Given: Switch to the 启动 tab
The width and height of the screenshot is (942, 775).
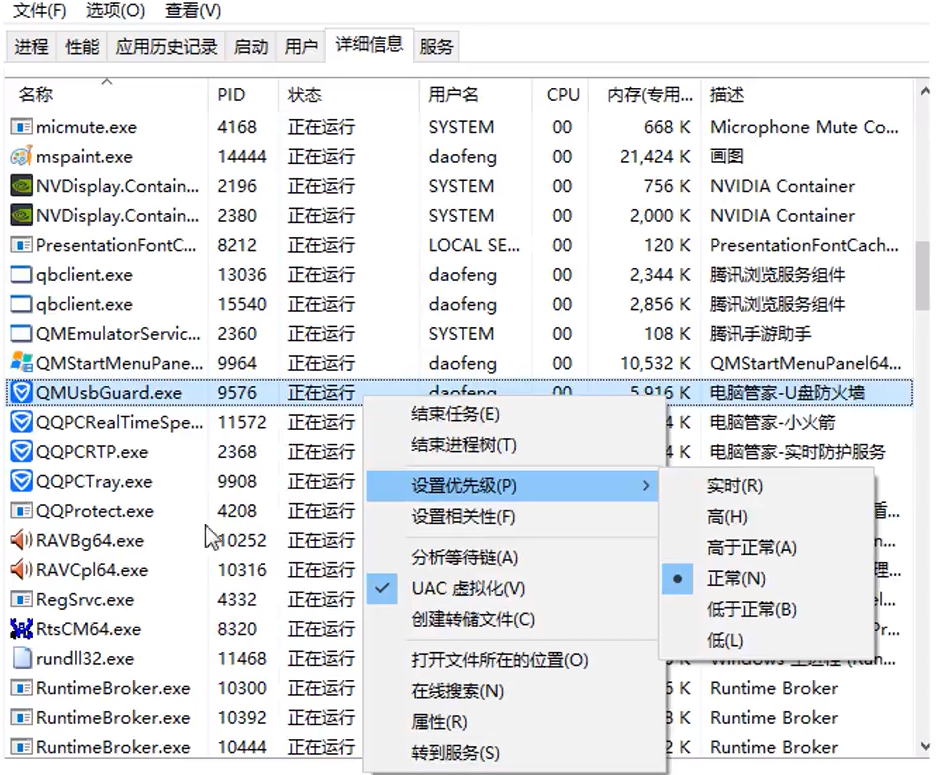Looking at the screenshot, I should pyautogui.click(x=251, y=46).
